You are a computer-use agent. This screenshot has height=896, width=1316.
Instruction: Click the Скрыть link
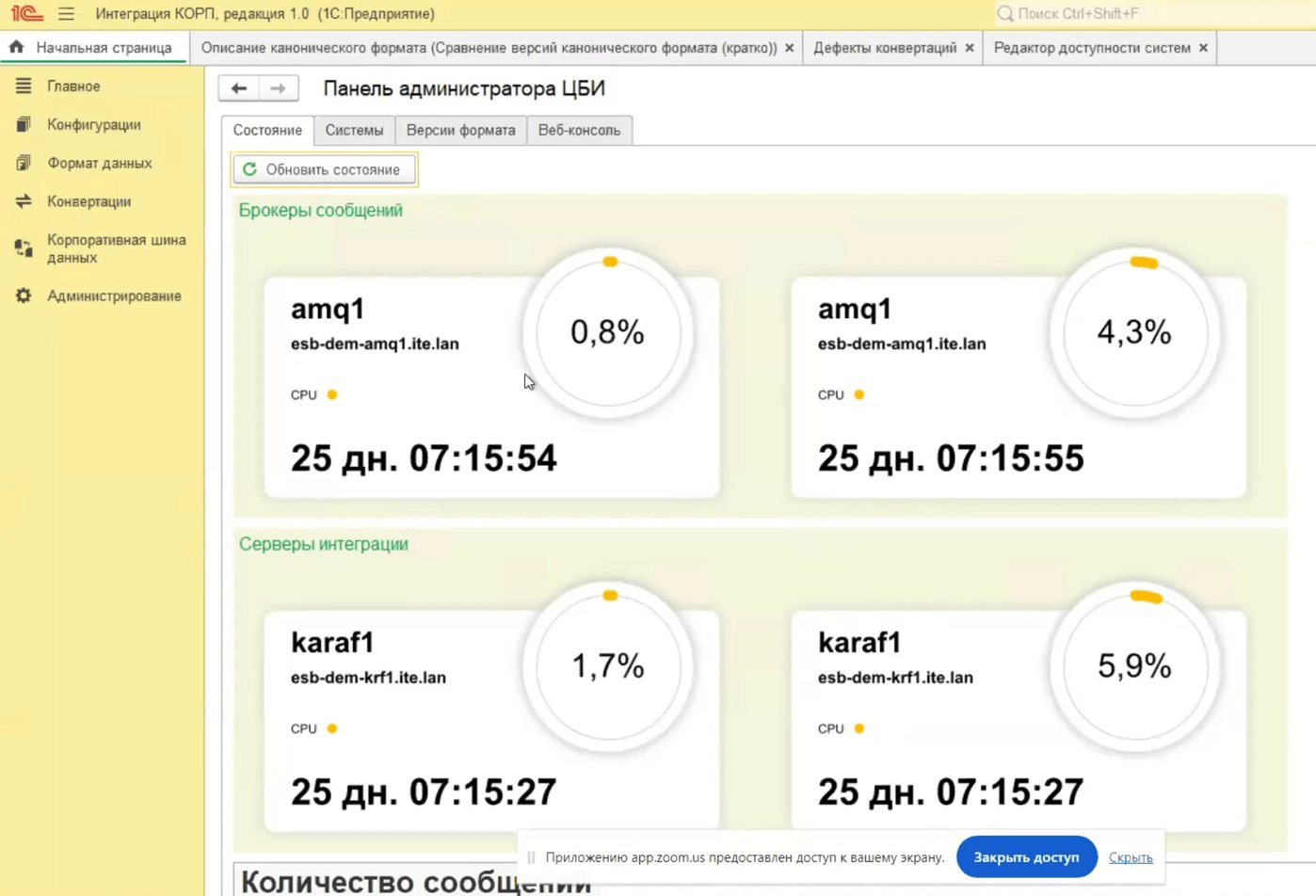pos(1131,857)
